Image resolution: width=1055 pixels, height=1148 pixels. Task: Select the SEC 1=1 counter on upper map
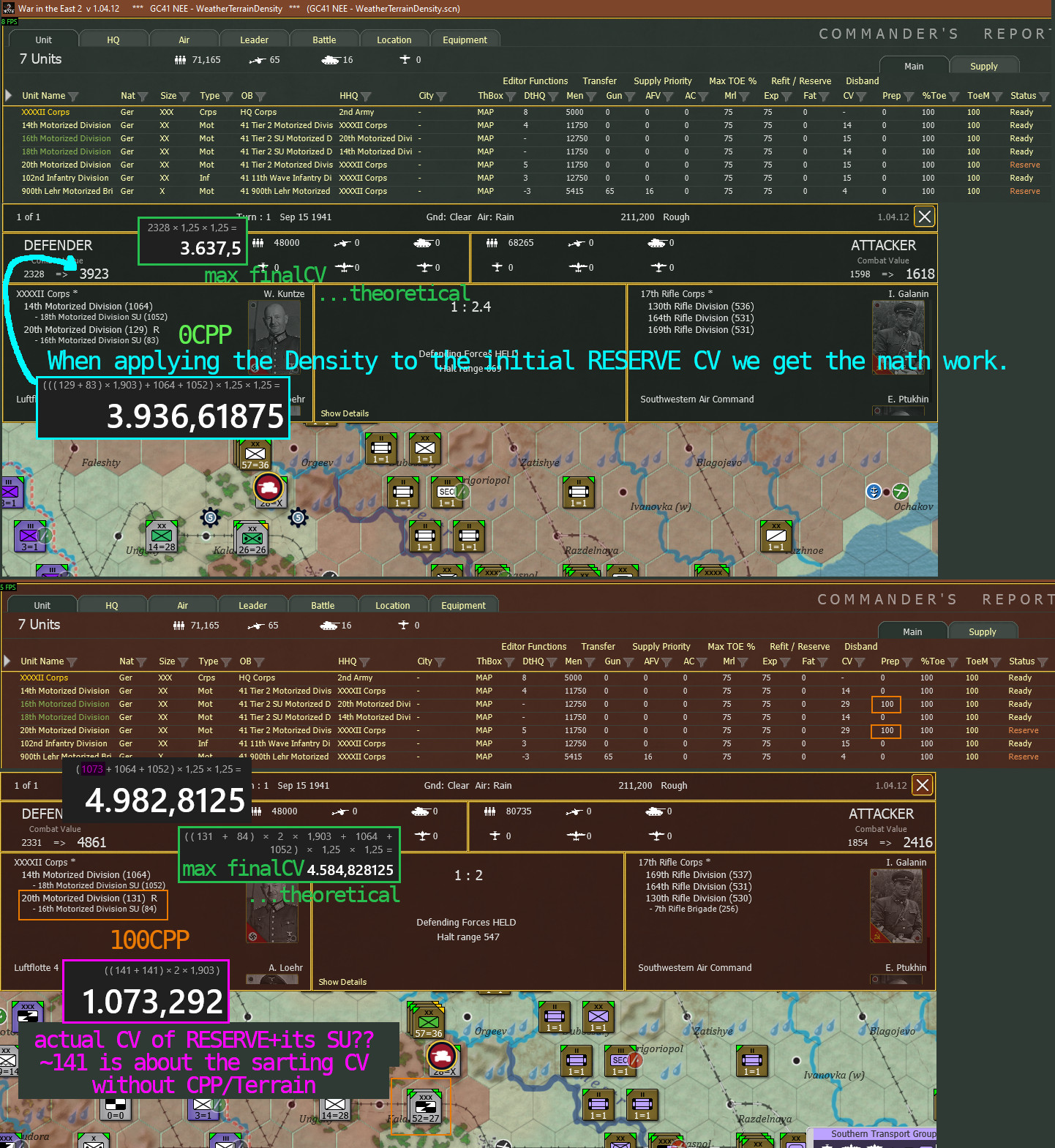click(x=447, y=493)
